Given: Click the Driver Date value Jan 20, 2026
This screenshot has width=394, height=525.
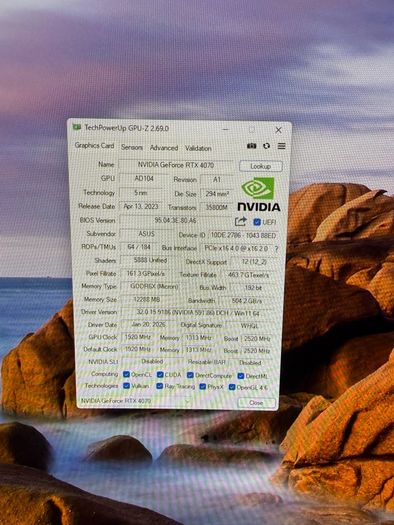Looking at the screenshot, I should pos(148,324).
